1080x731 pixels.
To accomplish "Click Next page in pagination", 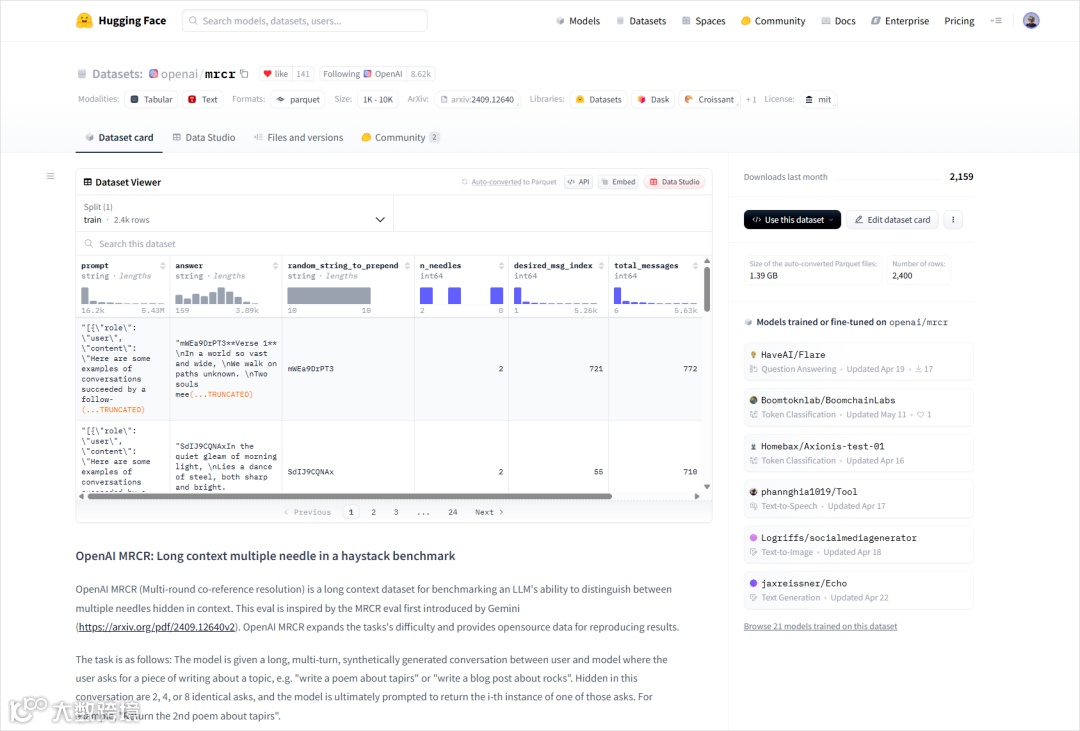I will (489, 512).
